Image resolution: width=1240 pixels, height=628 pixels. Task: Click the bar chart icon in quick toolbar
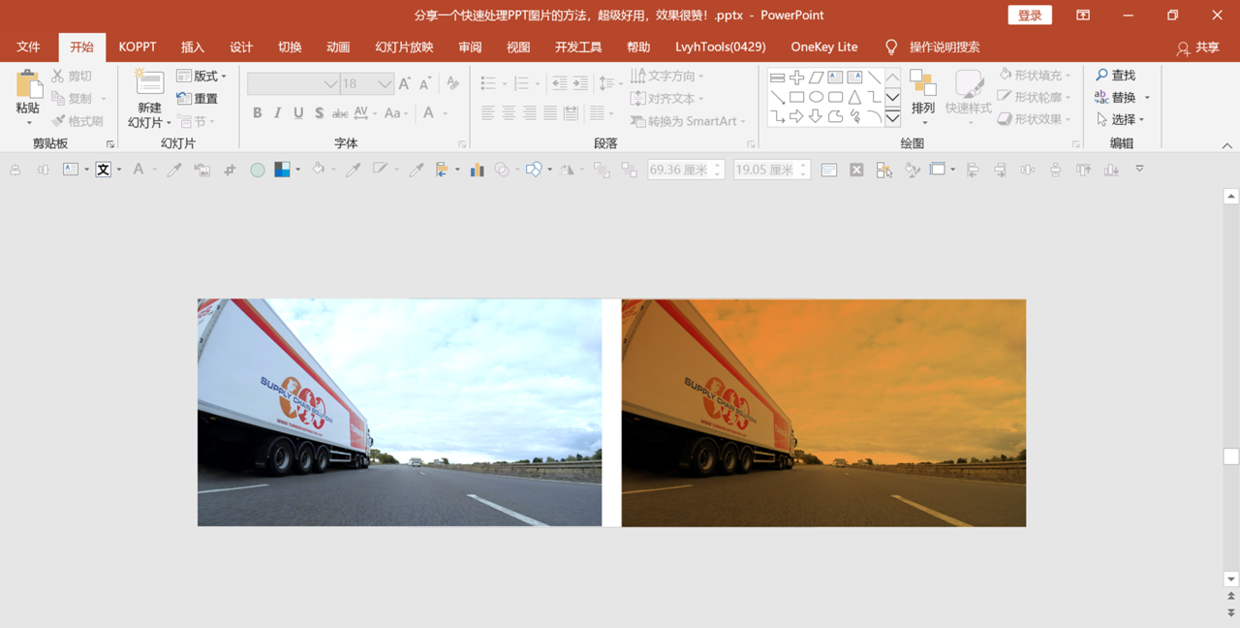[477, 170]
